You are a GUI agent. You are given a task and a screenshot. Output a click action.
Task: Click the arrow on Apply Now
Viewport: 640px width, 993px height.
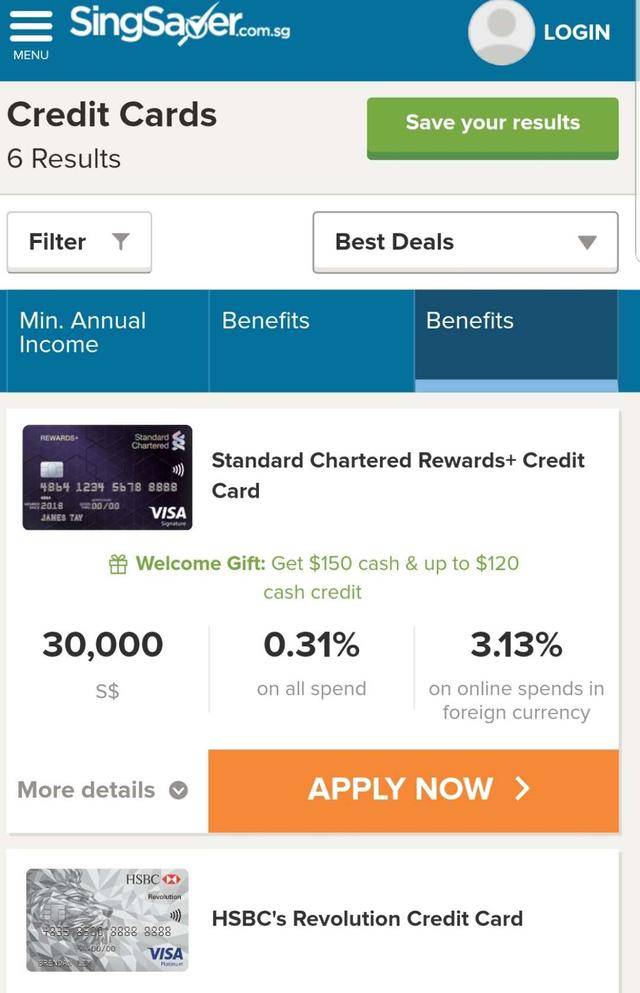521,789
